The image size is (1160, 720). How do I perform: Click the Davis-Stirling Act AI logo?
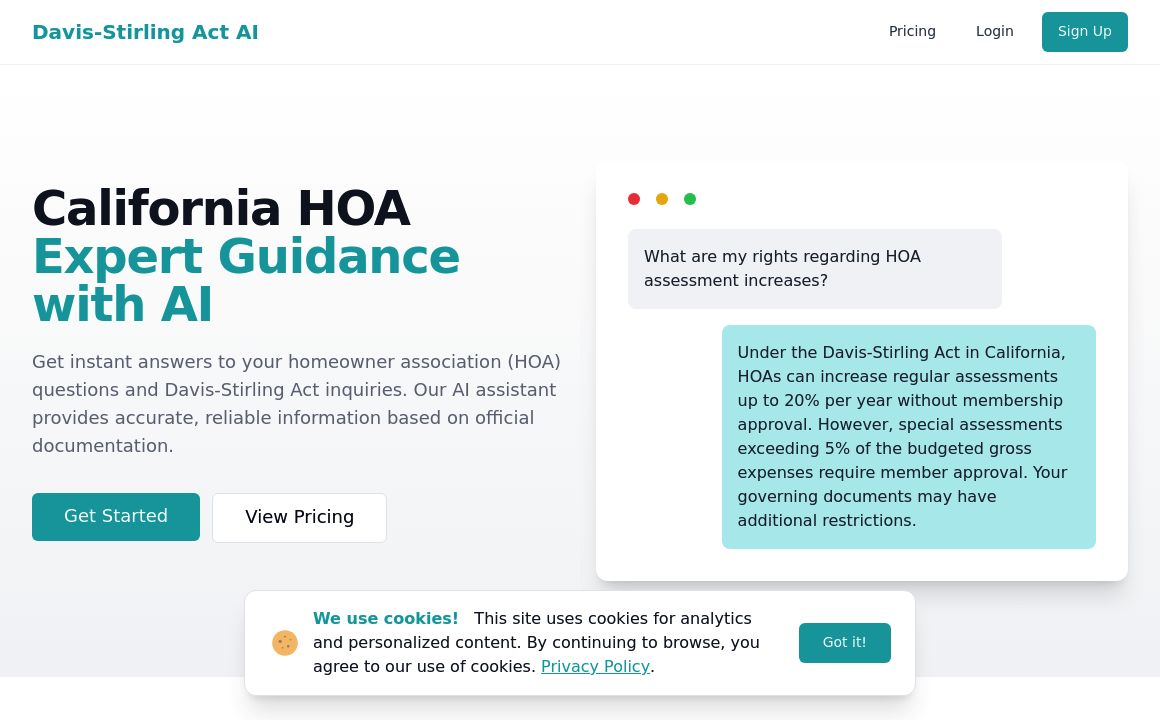(145, 32)
